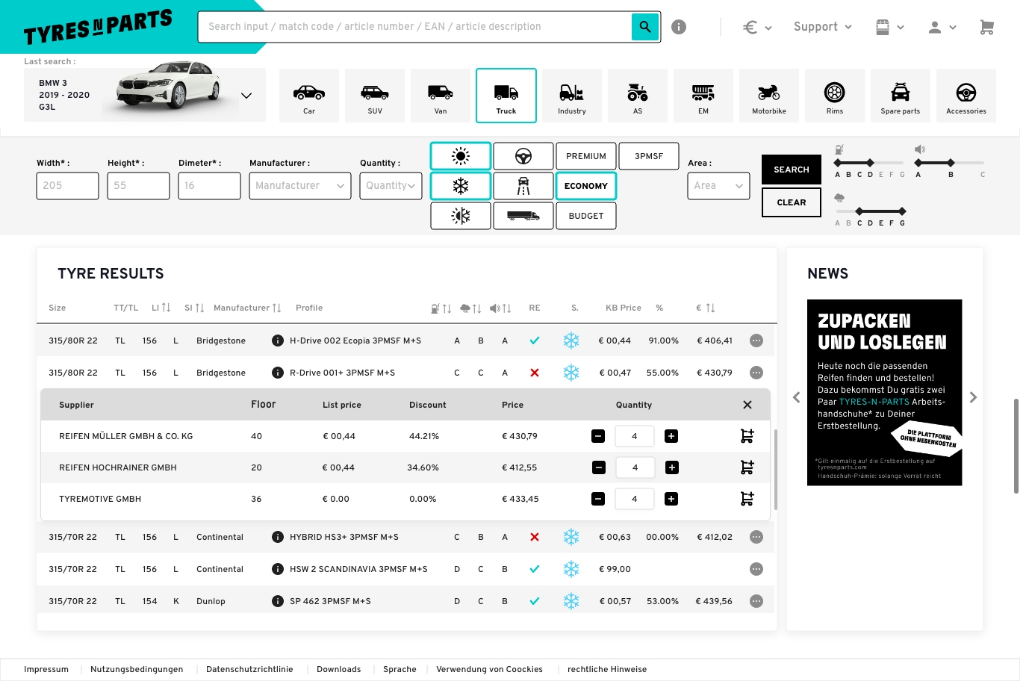Viewport: 1020px width, 681px height.
Task: Toggle the summer tyre sun filter
Action: coord(461,156)
